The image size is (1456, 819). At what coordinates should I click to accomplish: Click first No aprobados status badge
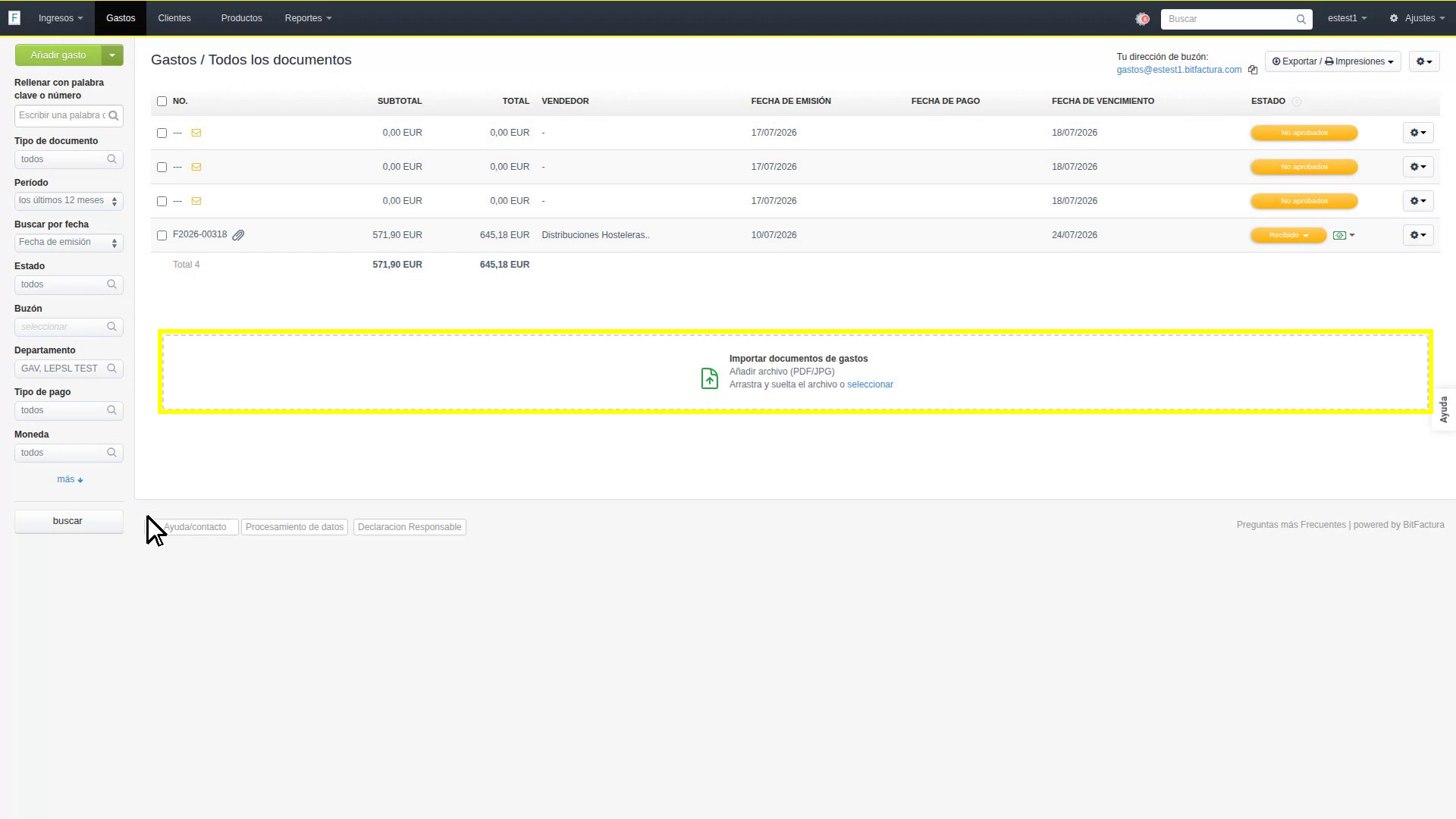[1304, 133]
